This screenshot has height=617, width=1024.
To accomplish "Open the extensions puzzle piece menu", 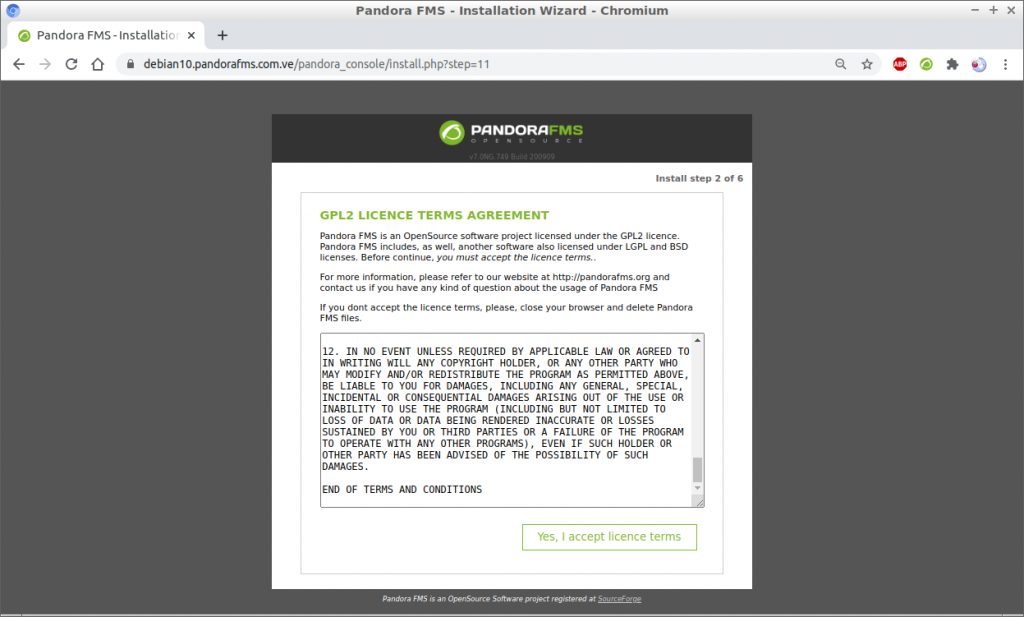I will coord(952,64).
